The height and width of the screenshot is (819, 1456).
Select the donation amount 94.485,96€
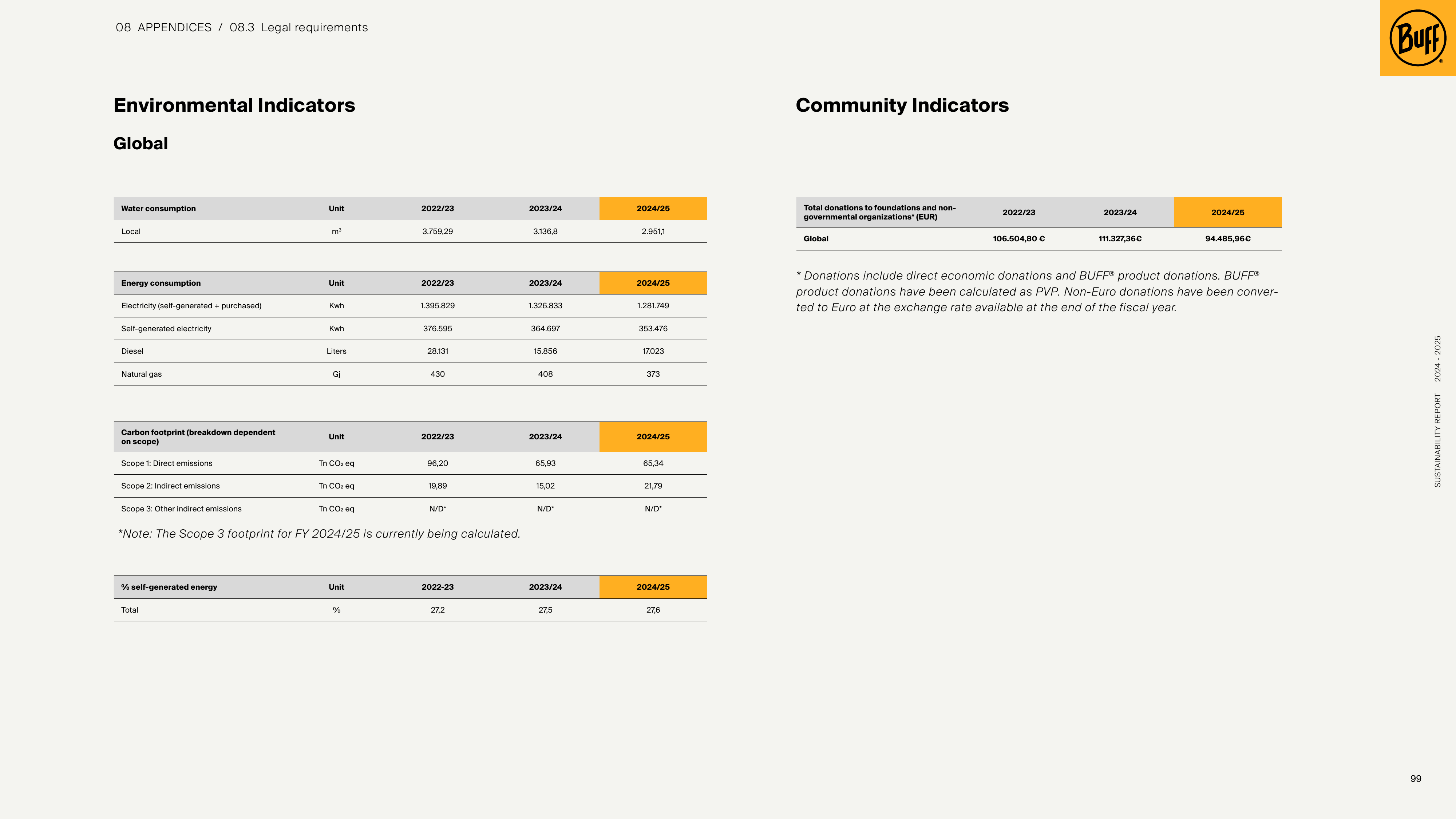1228,239
